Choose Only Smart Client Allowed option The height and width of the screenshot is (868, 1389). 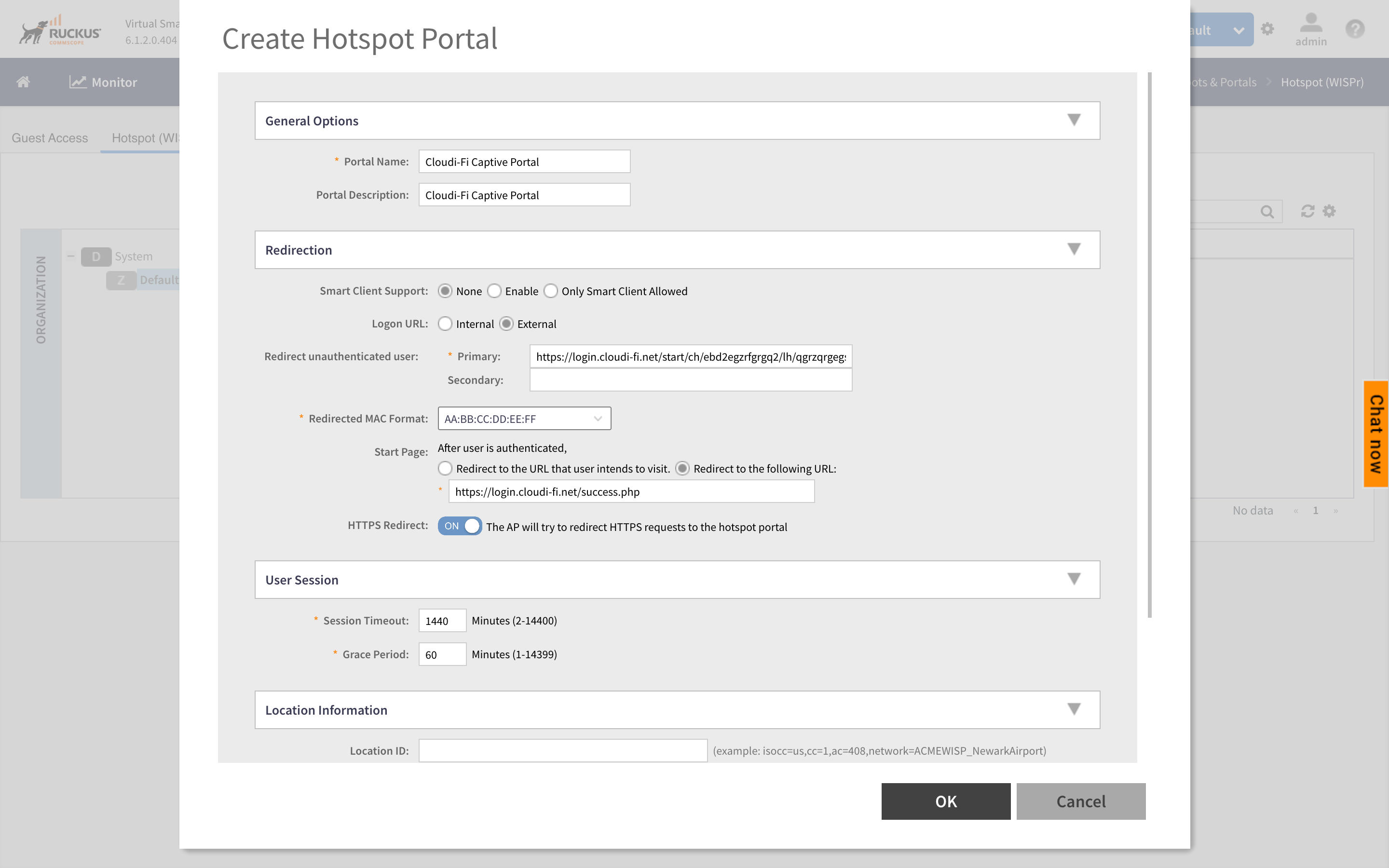point(550,291)
